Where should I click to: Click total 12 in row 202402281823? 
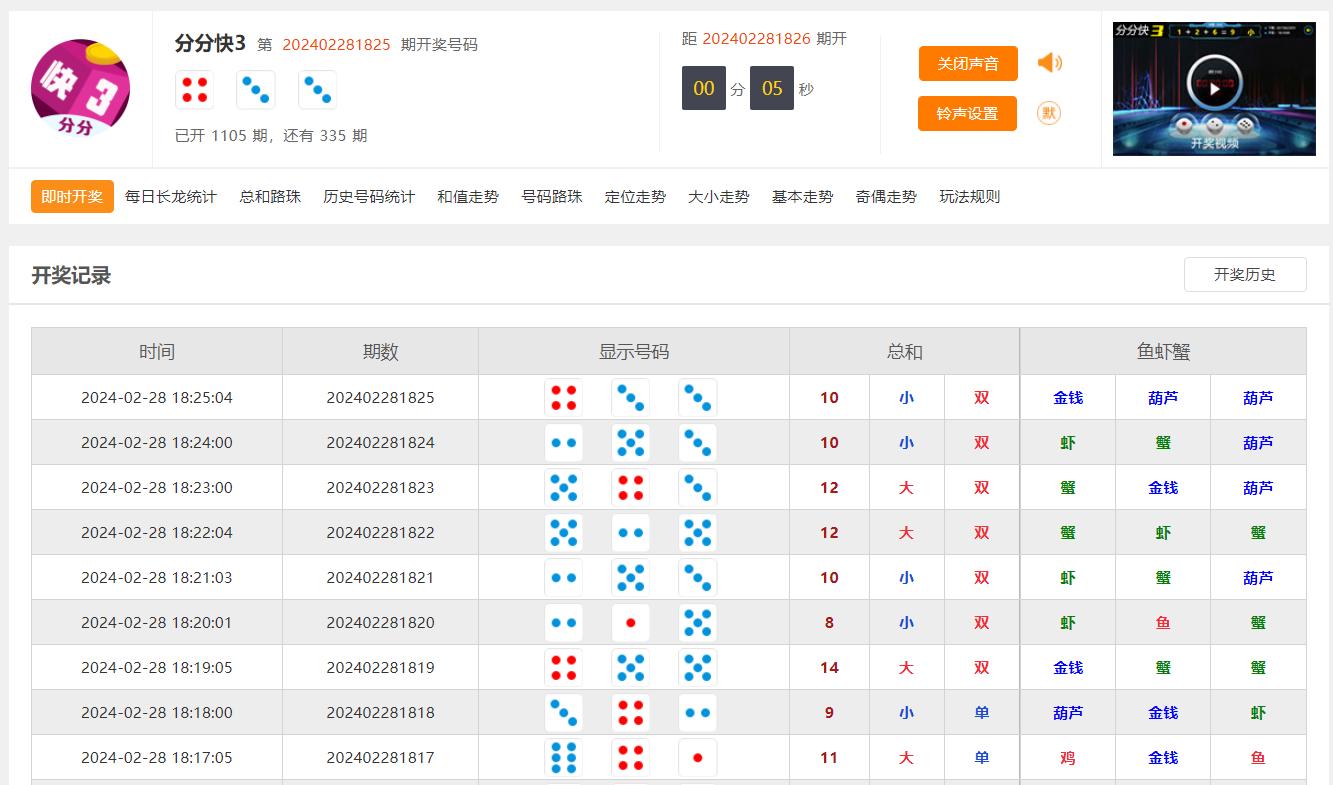(829, 488)
